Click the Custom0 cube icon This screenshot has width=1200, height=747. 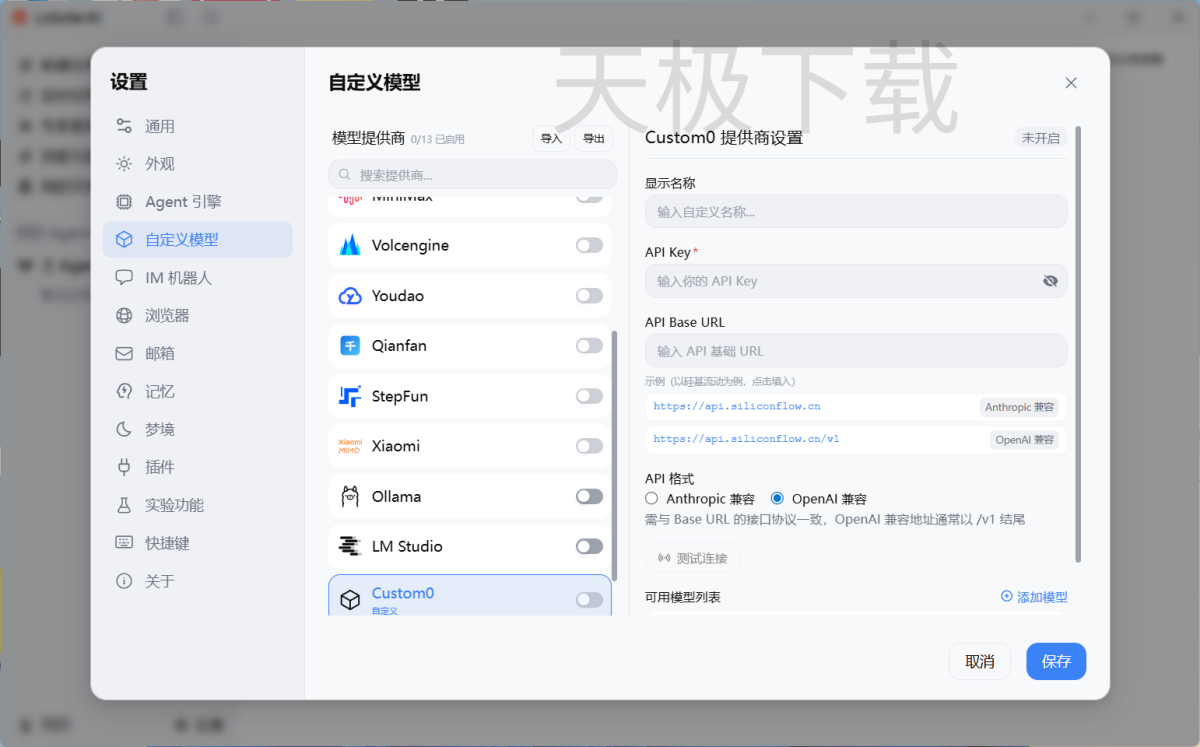point(350,600)
